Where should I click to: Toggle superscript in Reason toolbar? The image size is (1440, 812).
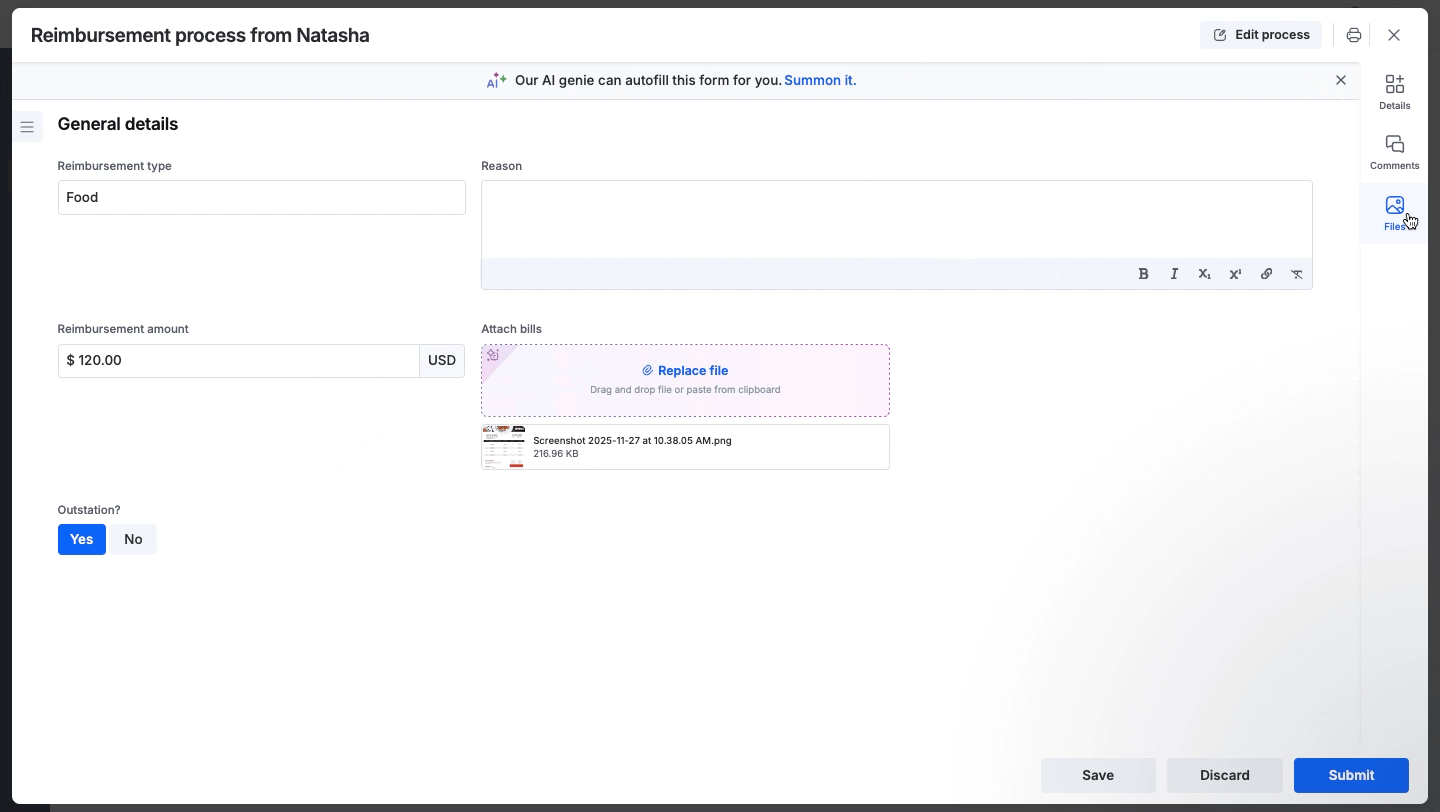click(1235, 274)
